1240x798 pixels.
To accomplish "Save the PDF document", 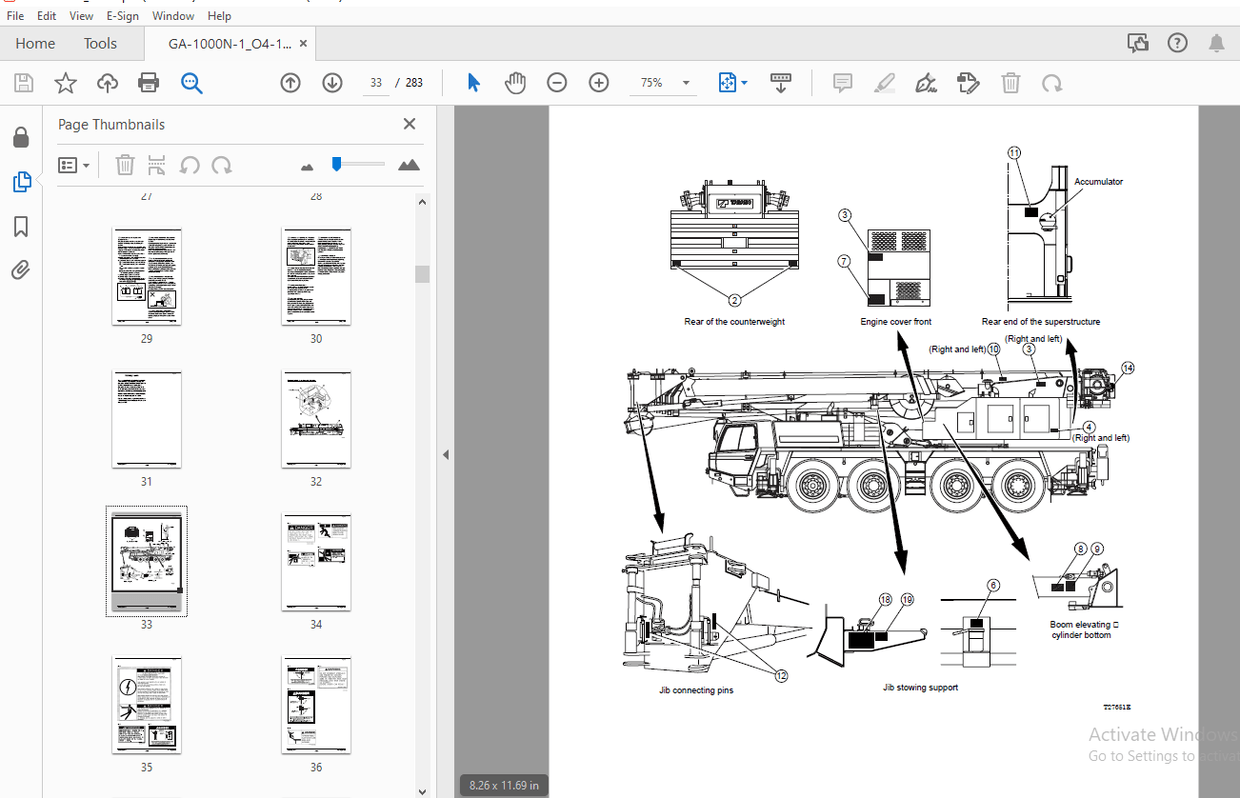I will click(x=22, y=83).
